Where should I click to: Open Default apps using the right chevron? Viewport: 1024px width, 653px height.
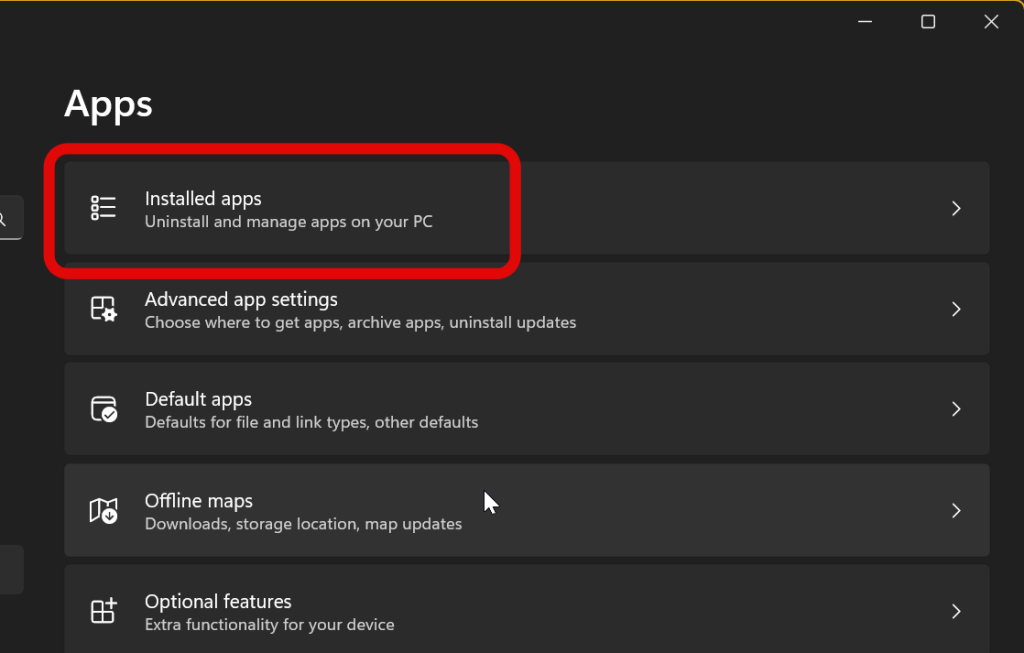[956, 409]
